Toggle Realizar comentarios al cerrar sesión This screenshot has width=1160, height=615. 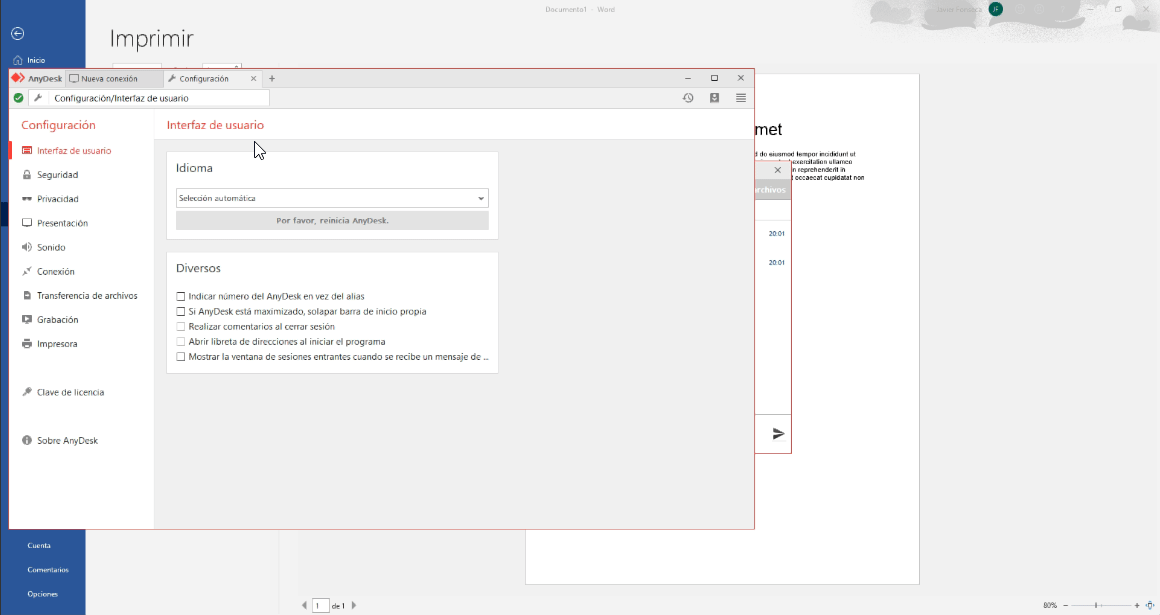pos(181,326)
